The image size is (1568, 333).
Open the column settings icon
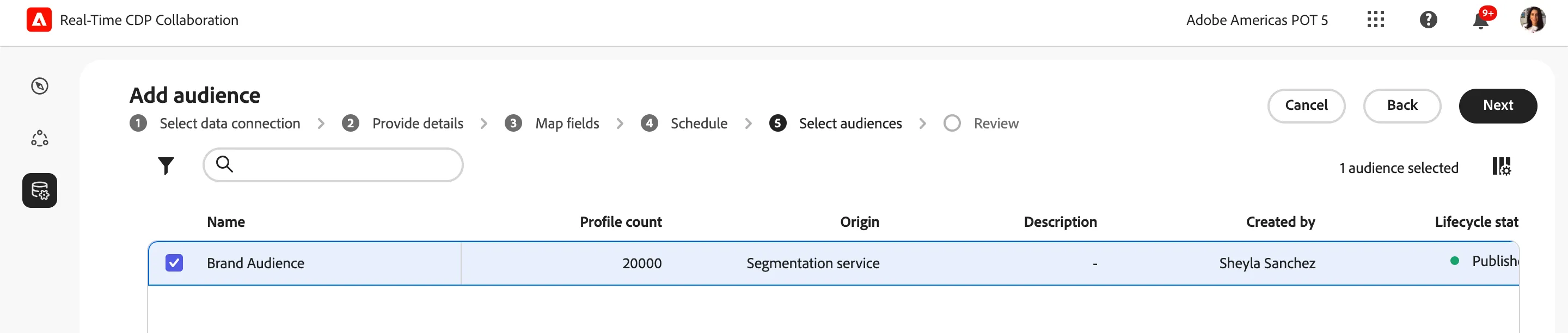pos(1501,166)
